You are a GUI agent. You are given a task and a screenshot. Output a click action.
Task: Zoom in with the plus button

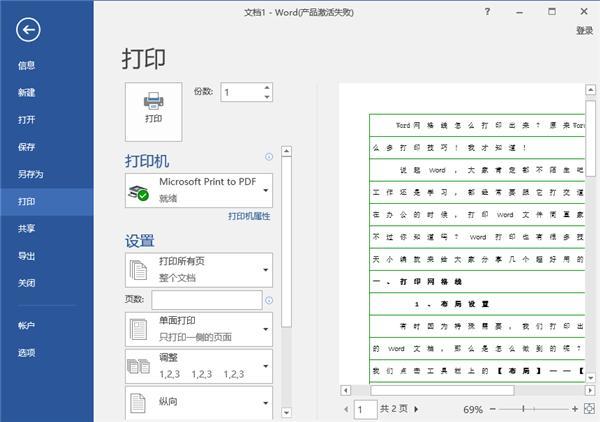coord(575,409)
